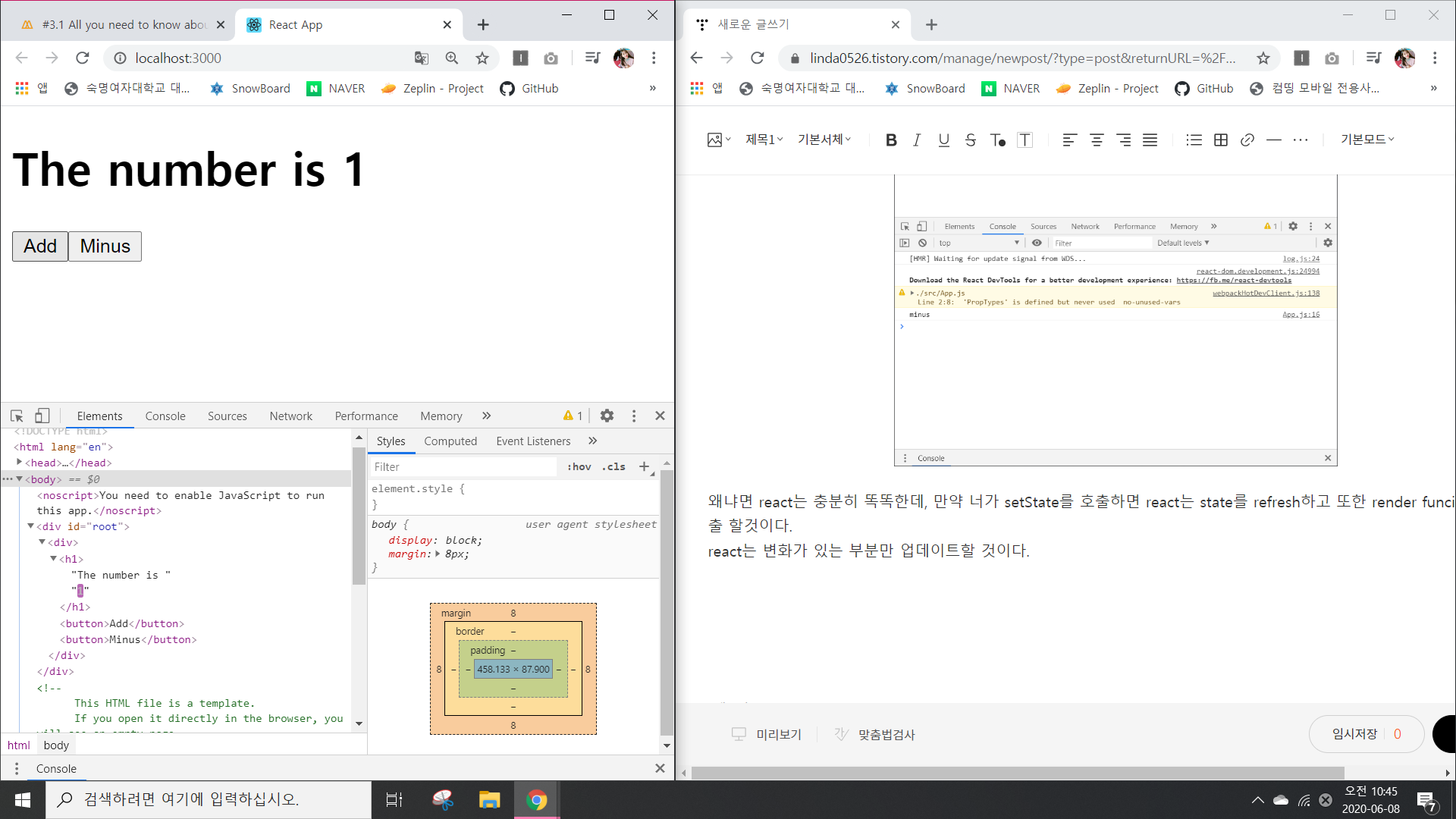Toggle the :hov element state panel
Viewport: 1456px width, 819px height.
pos(579,467)
